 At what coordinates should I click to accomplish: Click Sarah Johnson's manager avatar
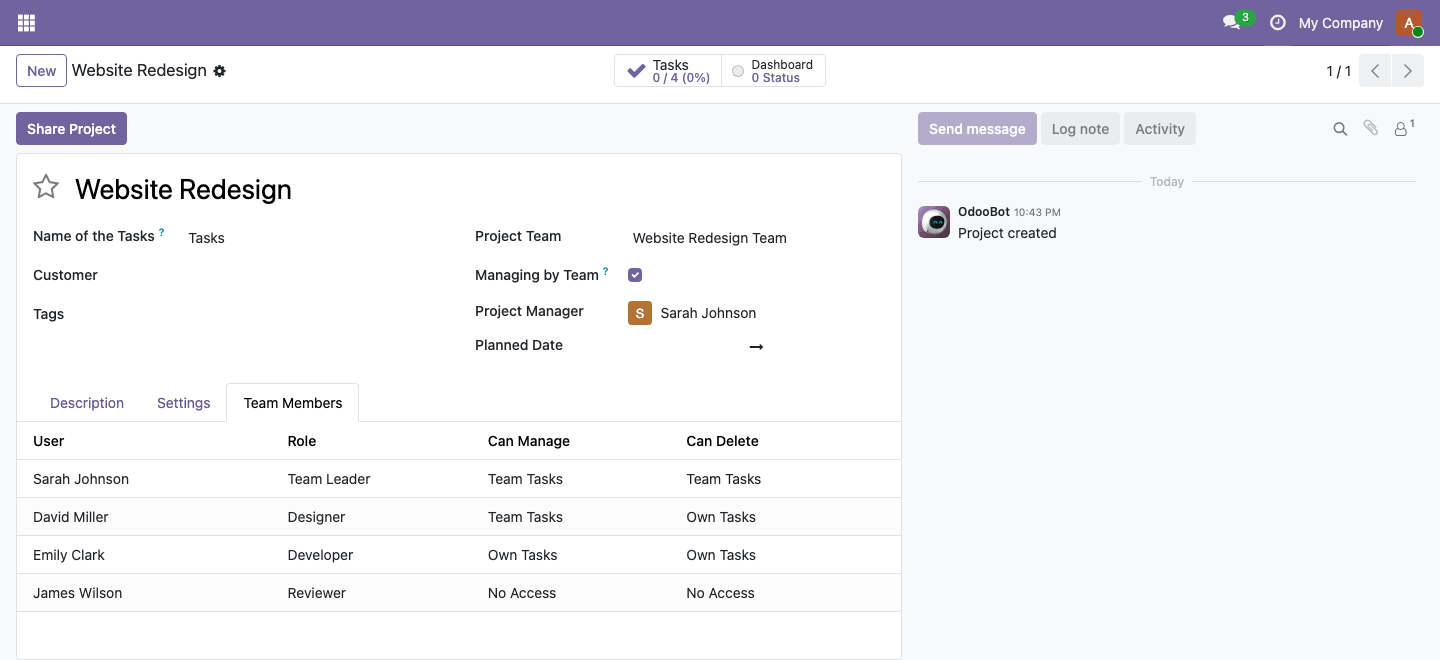coord(640,313)
